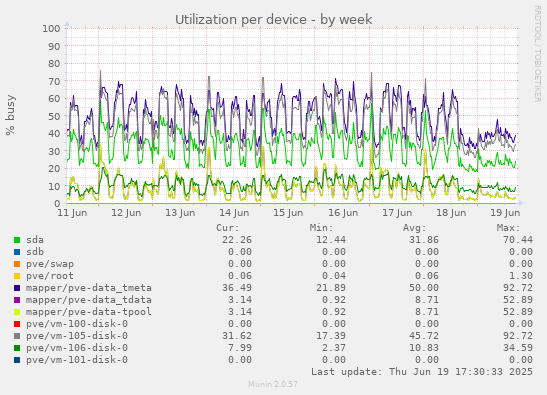
Task: Click vm-105-disk-0 average value 45.72
Action: coord(424,336)
